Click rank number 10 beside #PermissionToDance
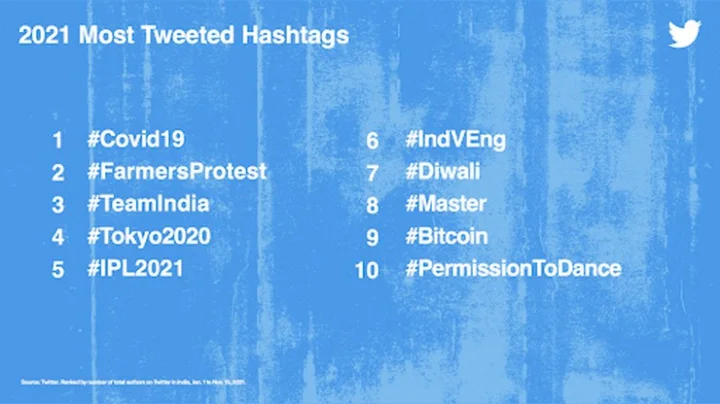This screenshot has height=404, width=720. 366,270
